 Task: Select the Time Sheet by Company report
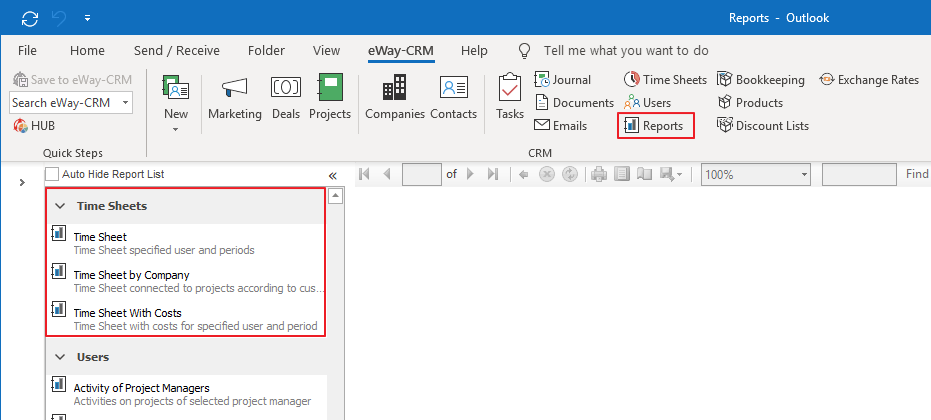(x=185, y=281)
